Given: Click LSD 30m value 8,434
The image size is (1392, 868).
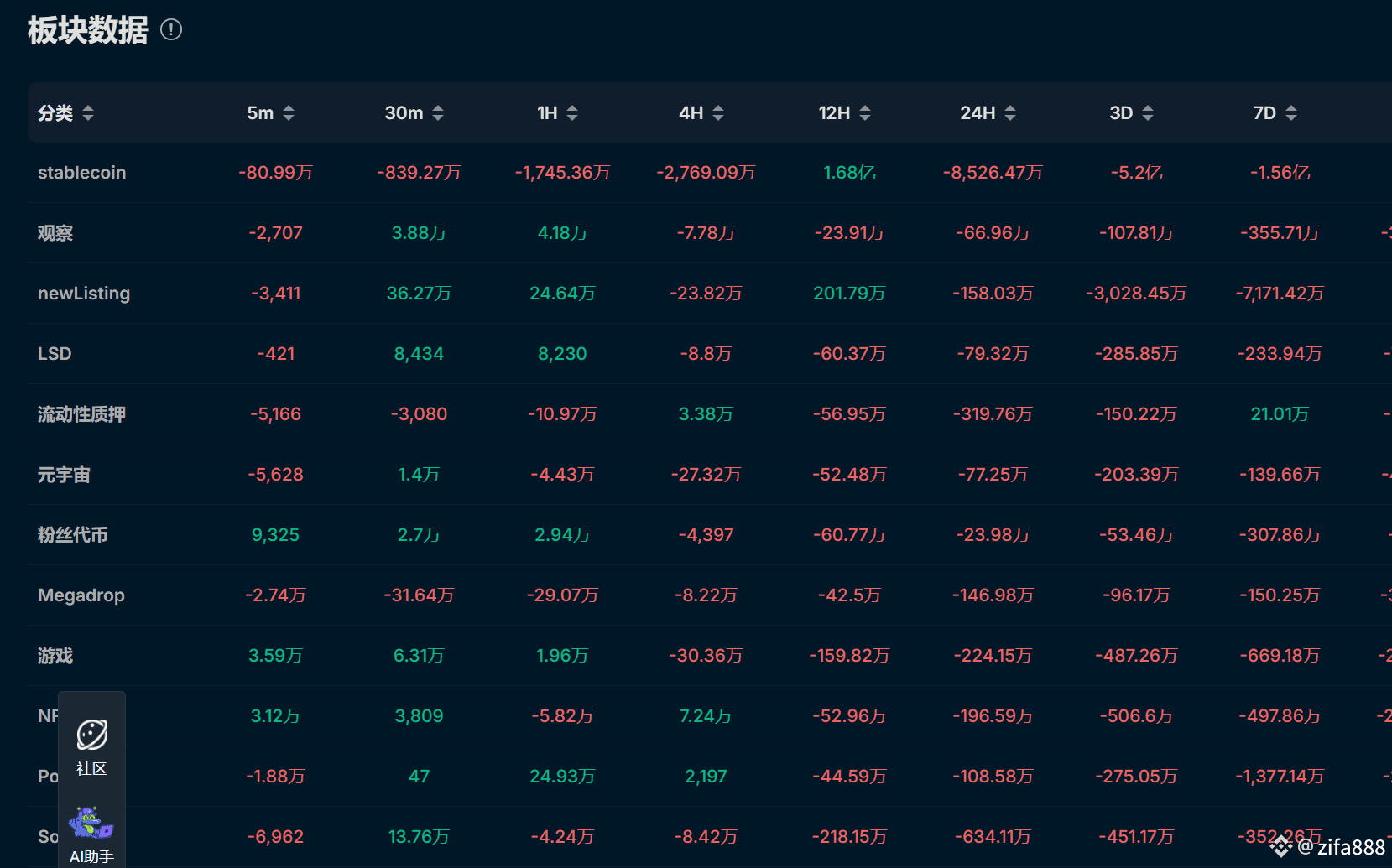Looking at the screenshot, I should [x=419, y=354].
